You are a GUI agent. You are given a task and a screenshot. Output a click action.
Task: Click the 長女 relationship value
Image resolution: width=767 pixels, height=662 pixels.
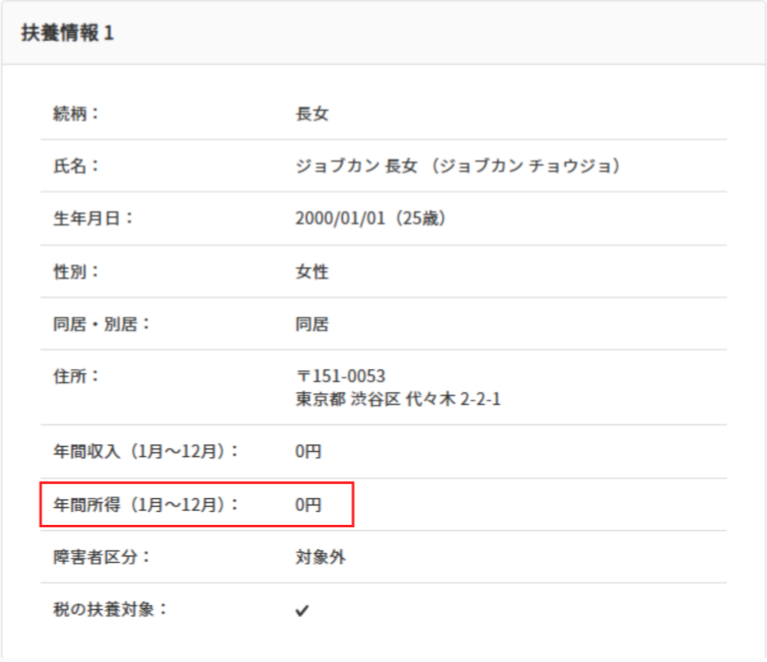pyautogui.click(x=312, y=114)
